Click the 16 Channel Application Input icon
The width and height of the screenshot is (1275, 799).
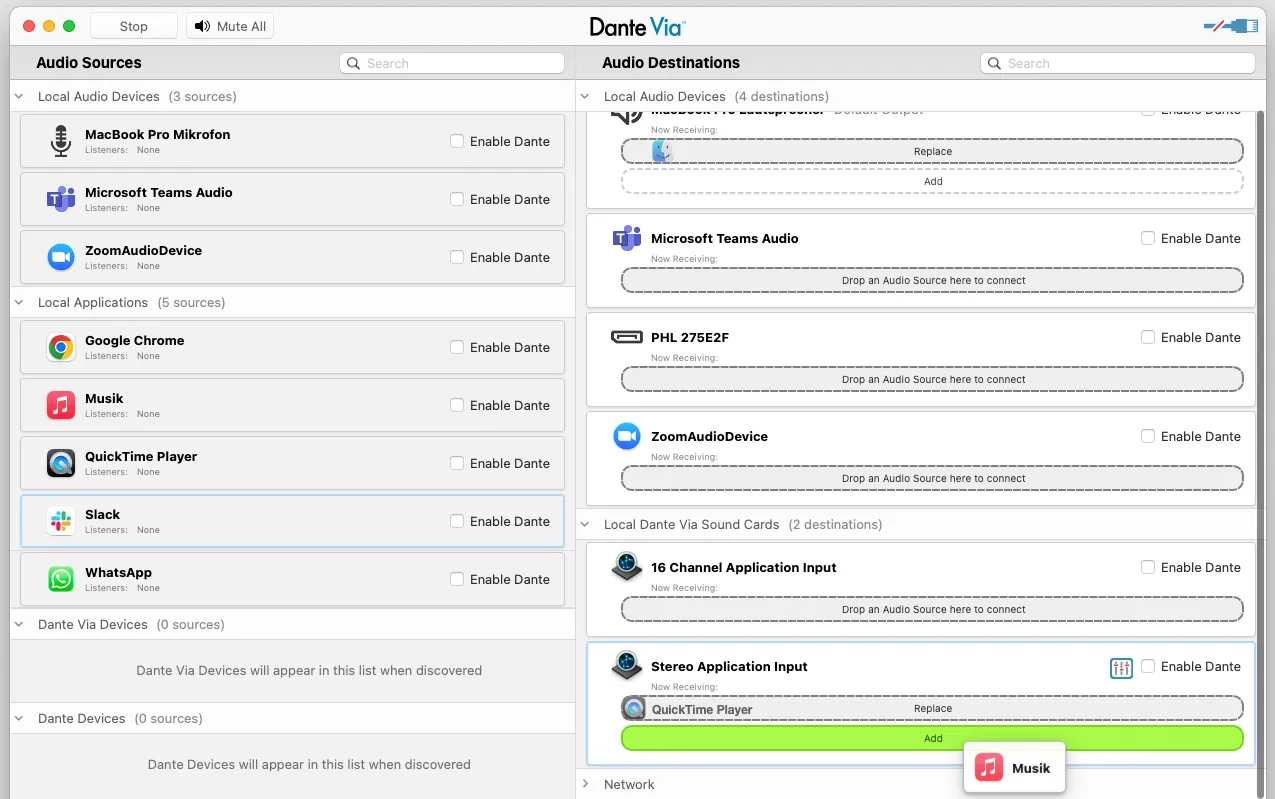[627, 567]
